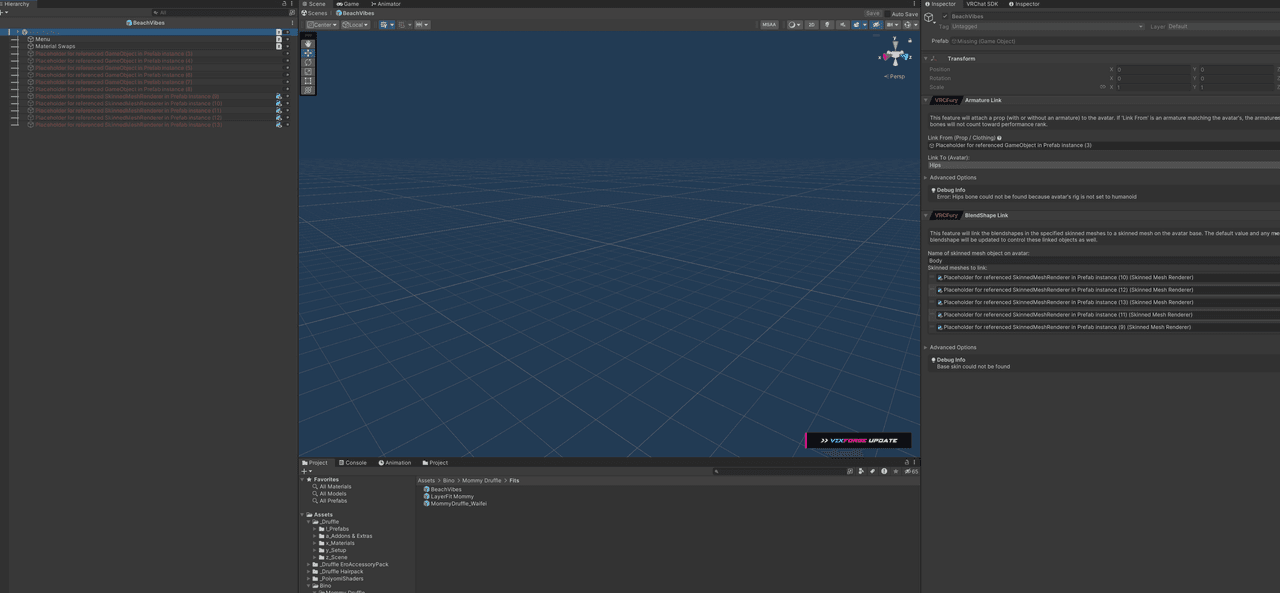The height and width of the screenshot is (593, 1280).
Task: Open the Tag dropdown in Inspector
Action: 1047,26
